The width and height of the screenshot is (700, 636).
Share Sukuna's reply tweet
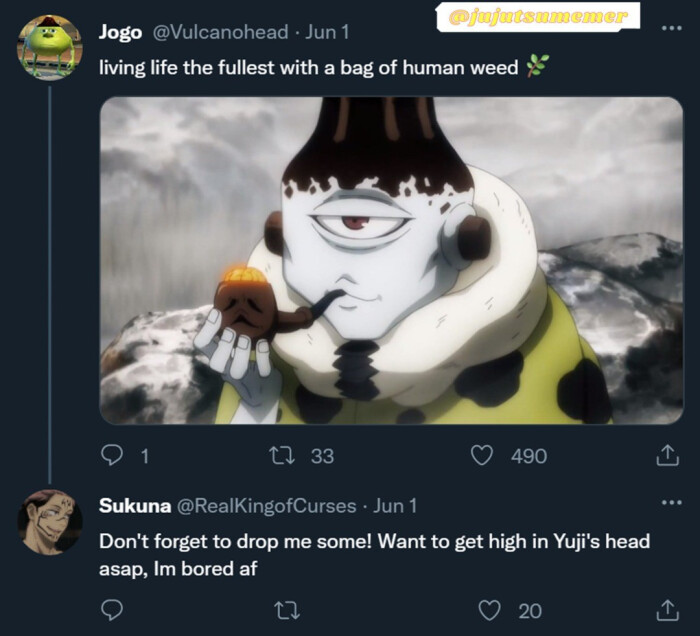click(x=666, y=610)
